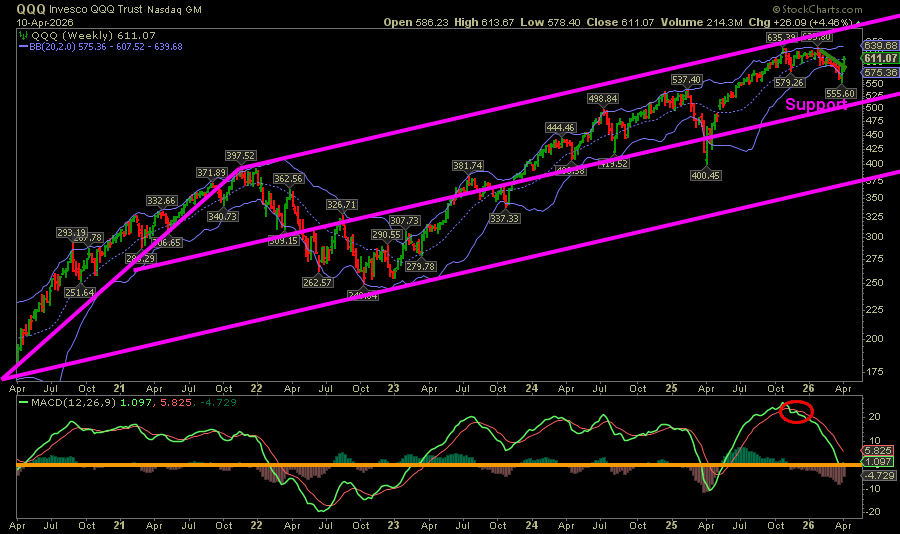The image size is (900, 534).
Task: Click the 498.84 high price label
Action: point(603,99)
